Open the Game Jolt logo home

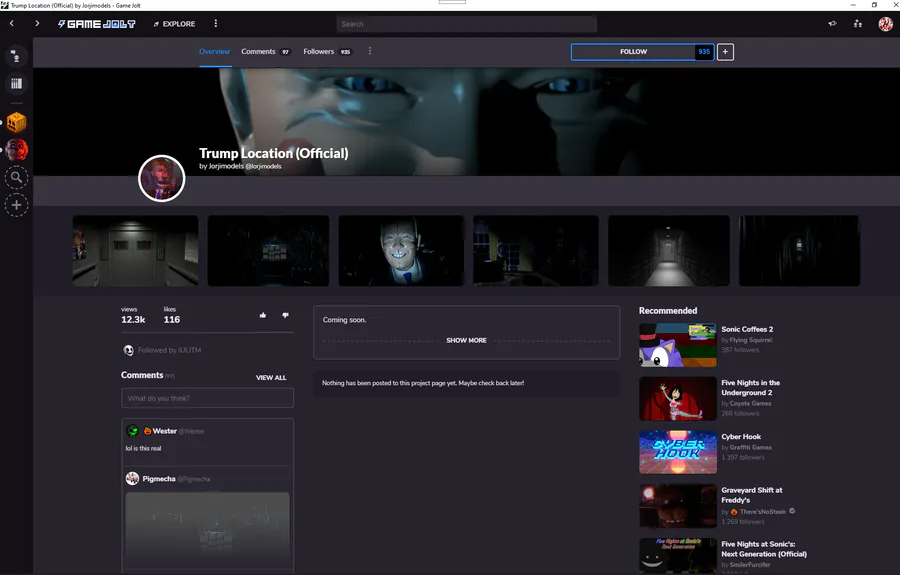96,24
